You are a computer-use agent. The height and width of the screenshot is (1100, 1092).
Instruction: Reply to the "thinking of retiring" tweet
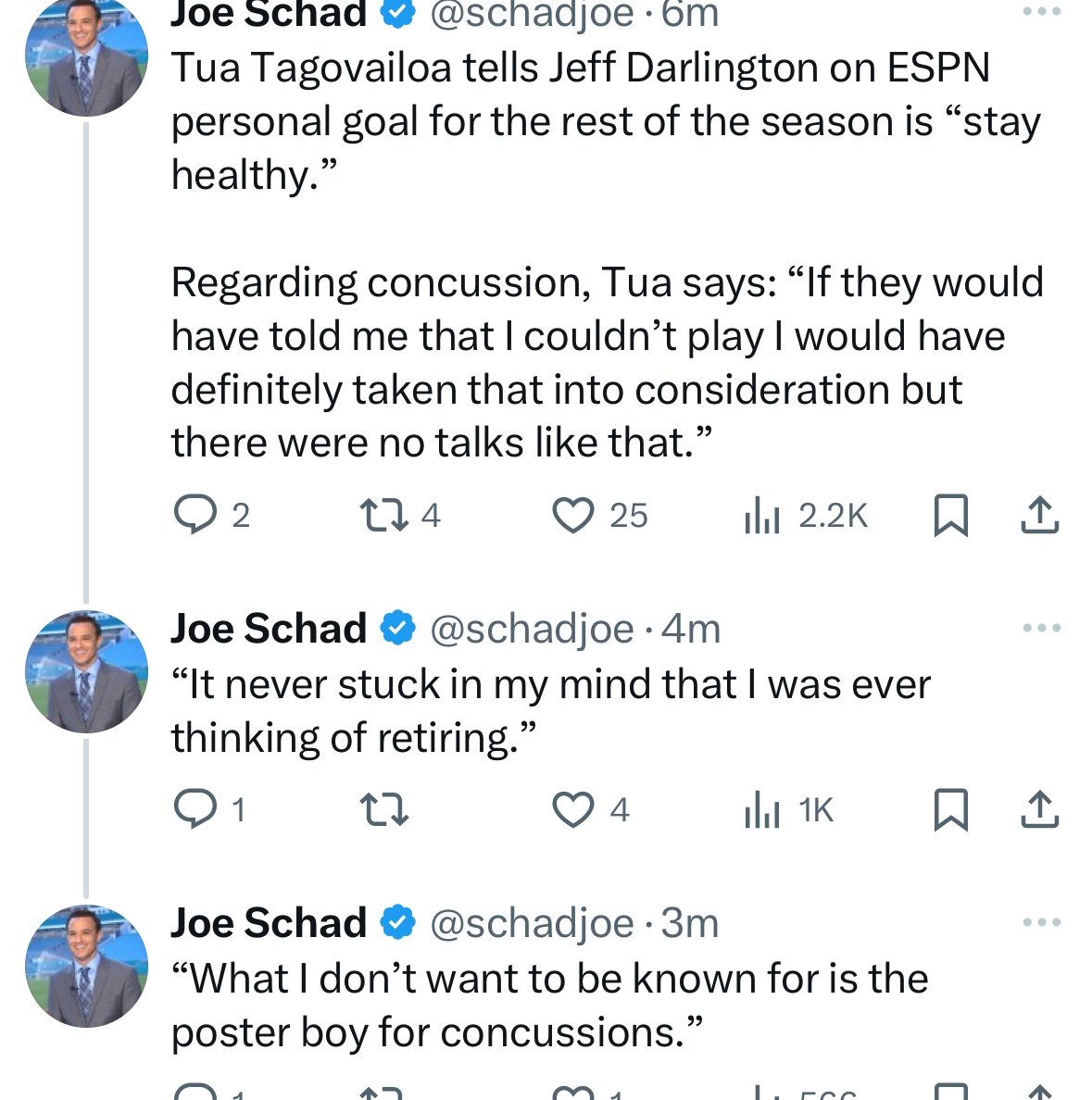tap(195, 810)
